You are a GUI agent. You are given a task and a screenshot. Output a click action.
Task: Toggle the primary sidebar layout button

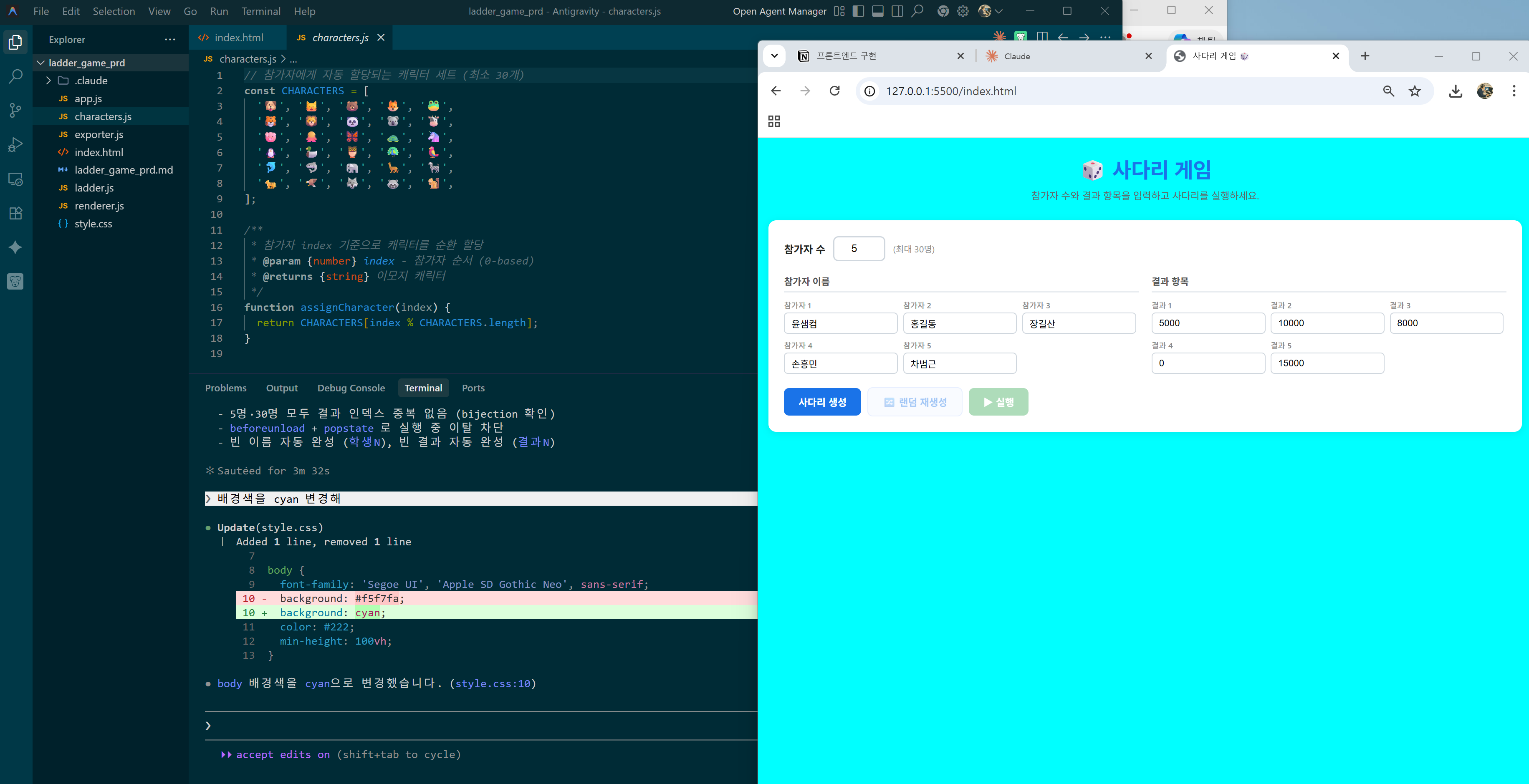[x=858, y=11]
